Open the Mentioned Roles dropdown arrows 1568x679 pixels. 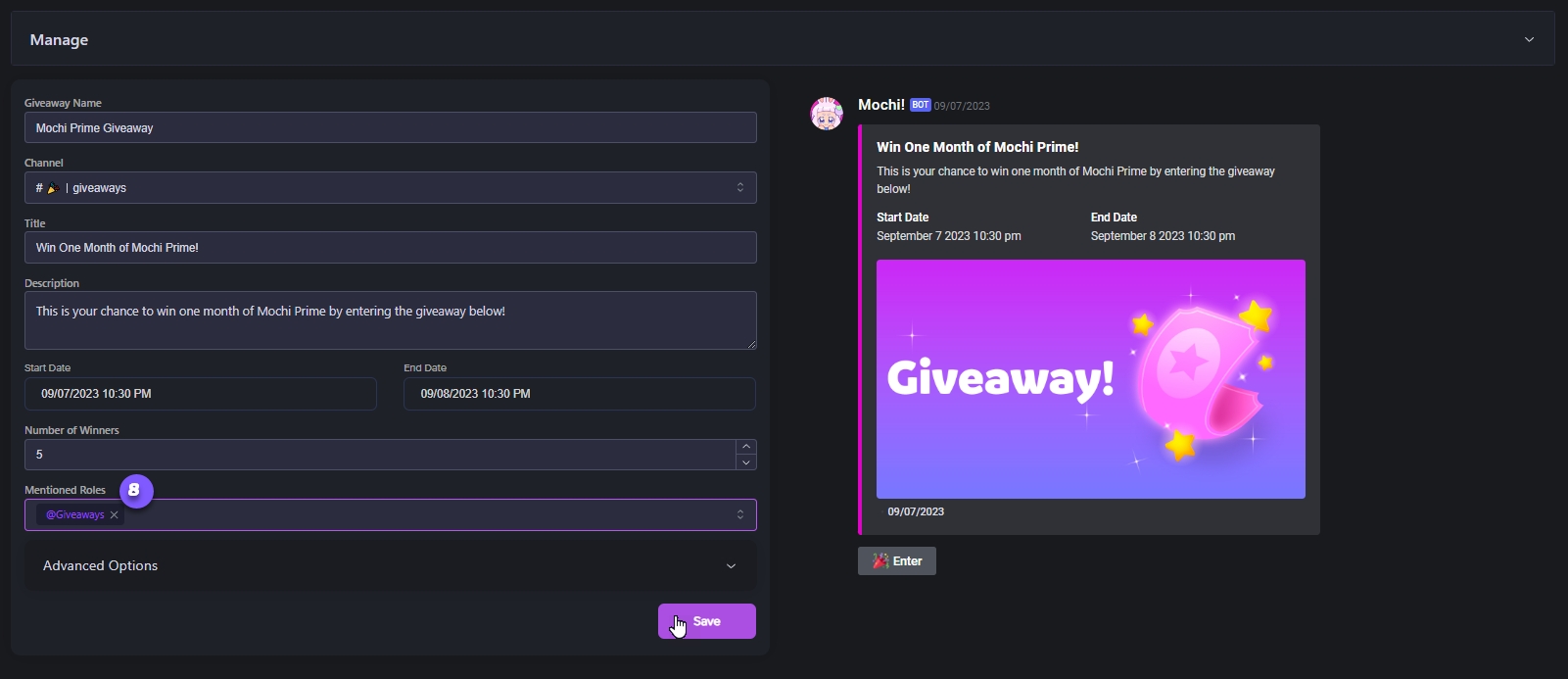740,514
